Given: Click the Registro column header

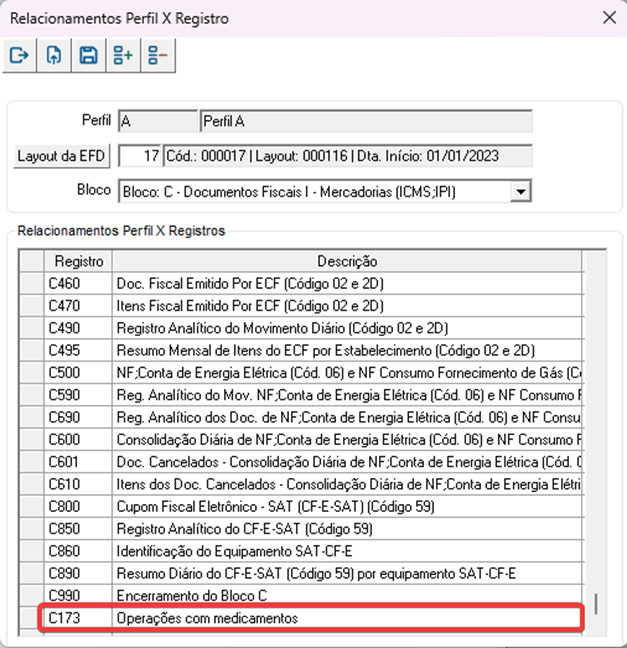Looking at the screenshot, I should (x=78, y=261).
